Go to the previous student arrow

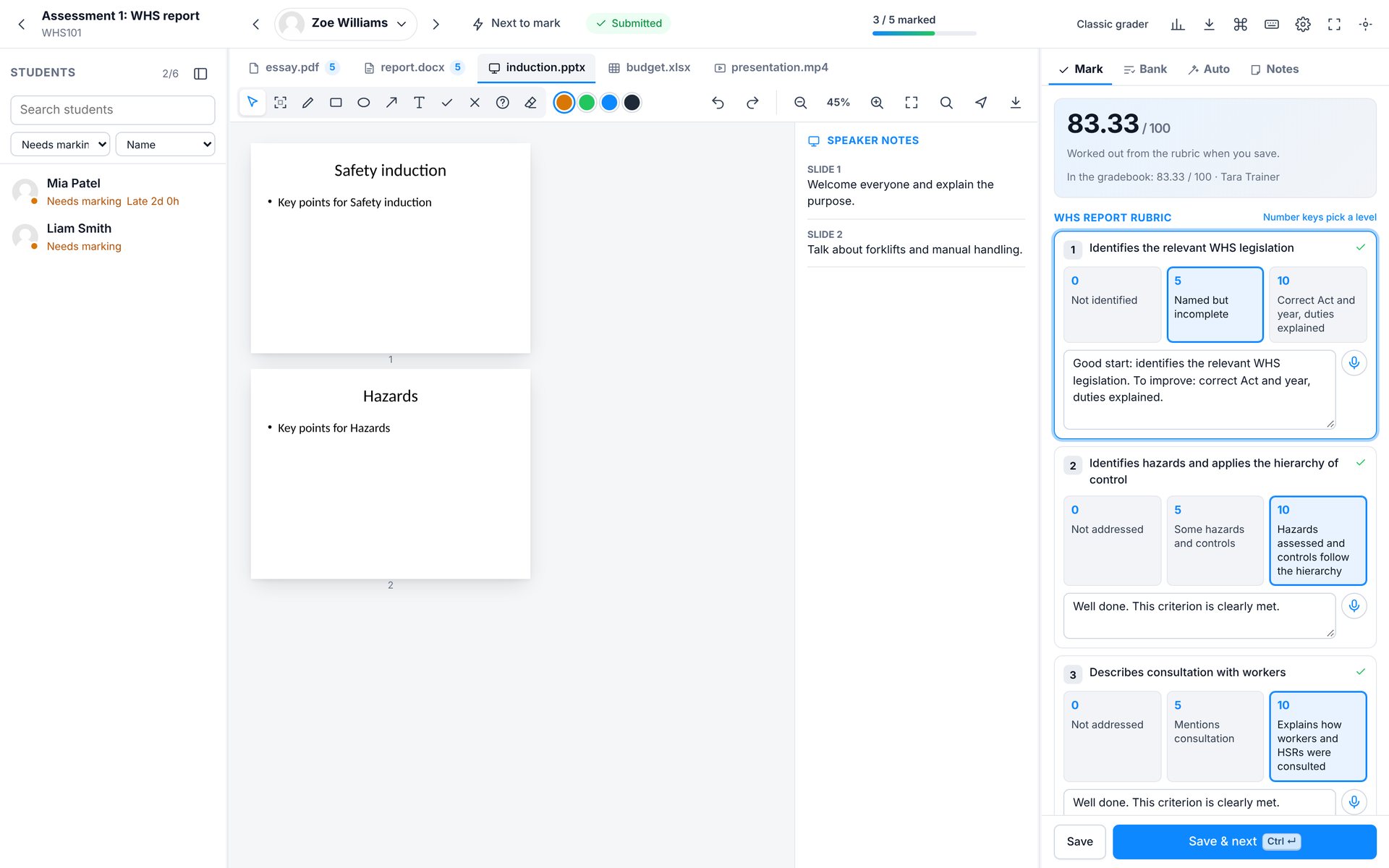256,25
